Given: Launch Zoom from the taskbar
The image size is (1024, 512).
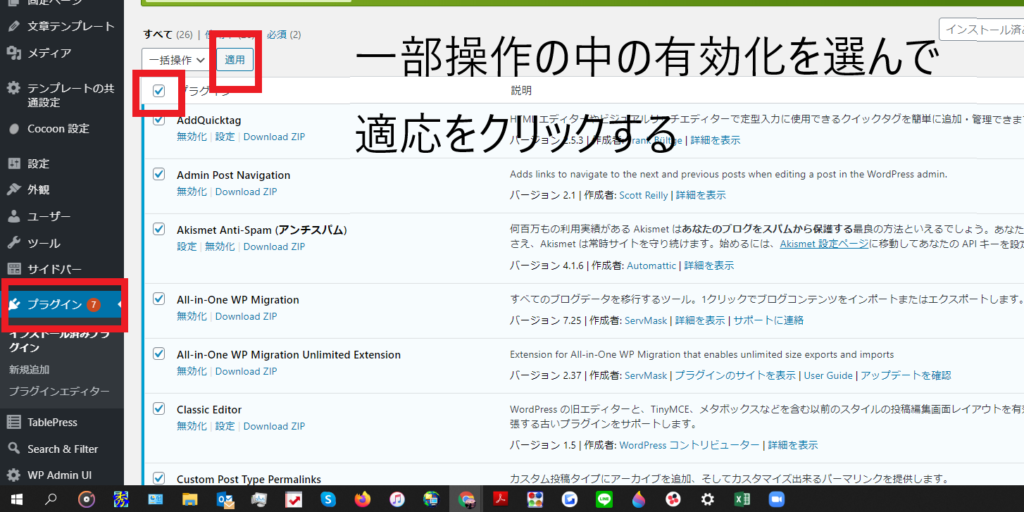Looking at the screenshot, I should (x=776, y=500).
